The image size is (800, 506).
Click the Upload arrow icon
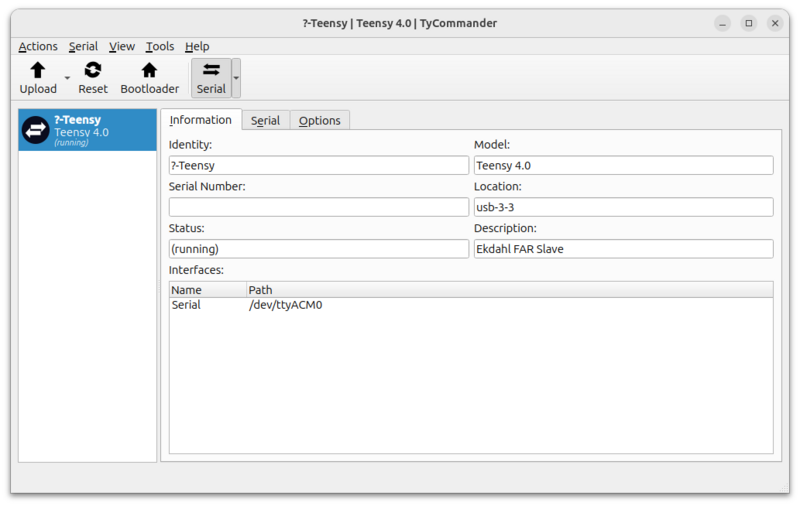38,70
